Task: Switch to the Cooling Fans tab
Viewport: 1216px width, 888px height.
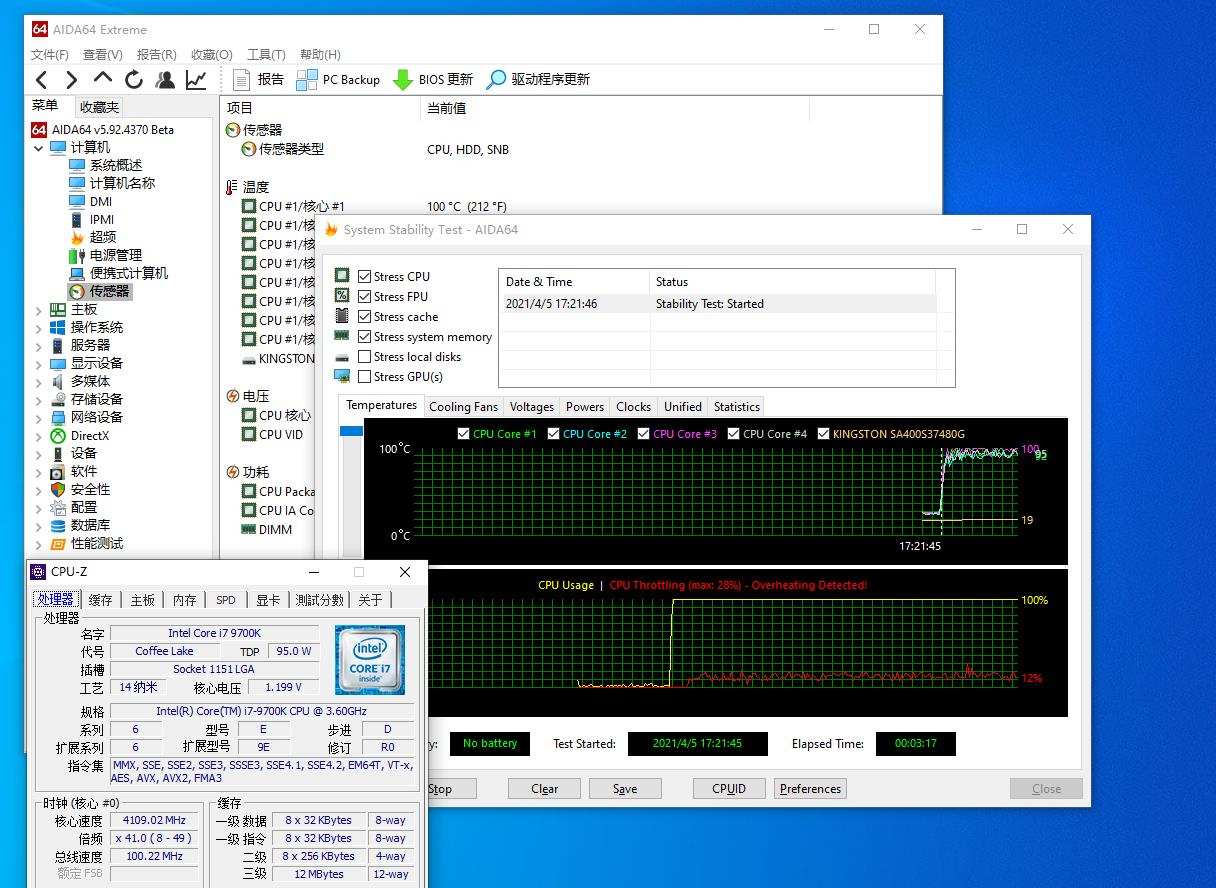Action: (x=463, y=407)
